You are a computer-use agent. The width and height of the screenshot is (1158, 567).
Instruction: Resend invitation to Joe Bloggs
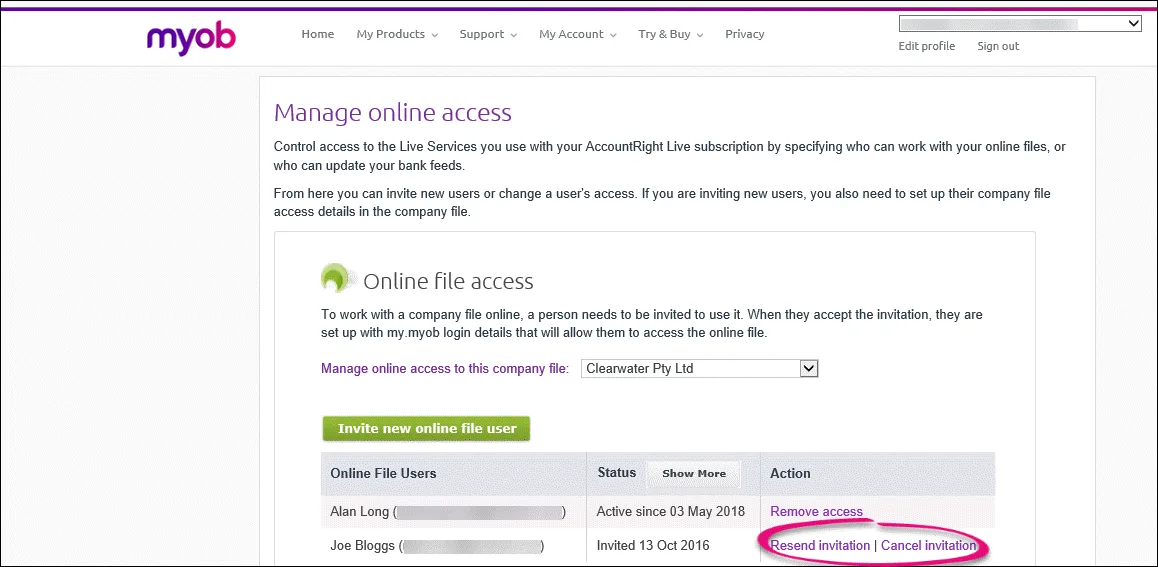(820, 546)
